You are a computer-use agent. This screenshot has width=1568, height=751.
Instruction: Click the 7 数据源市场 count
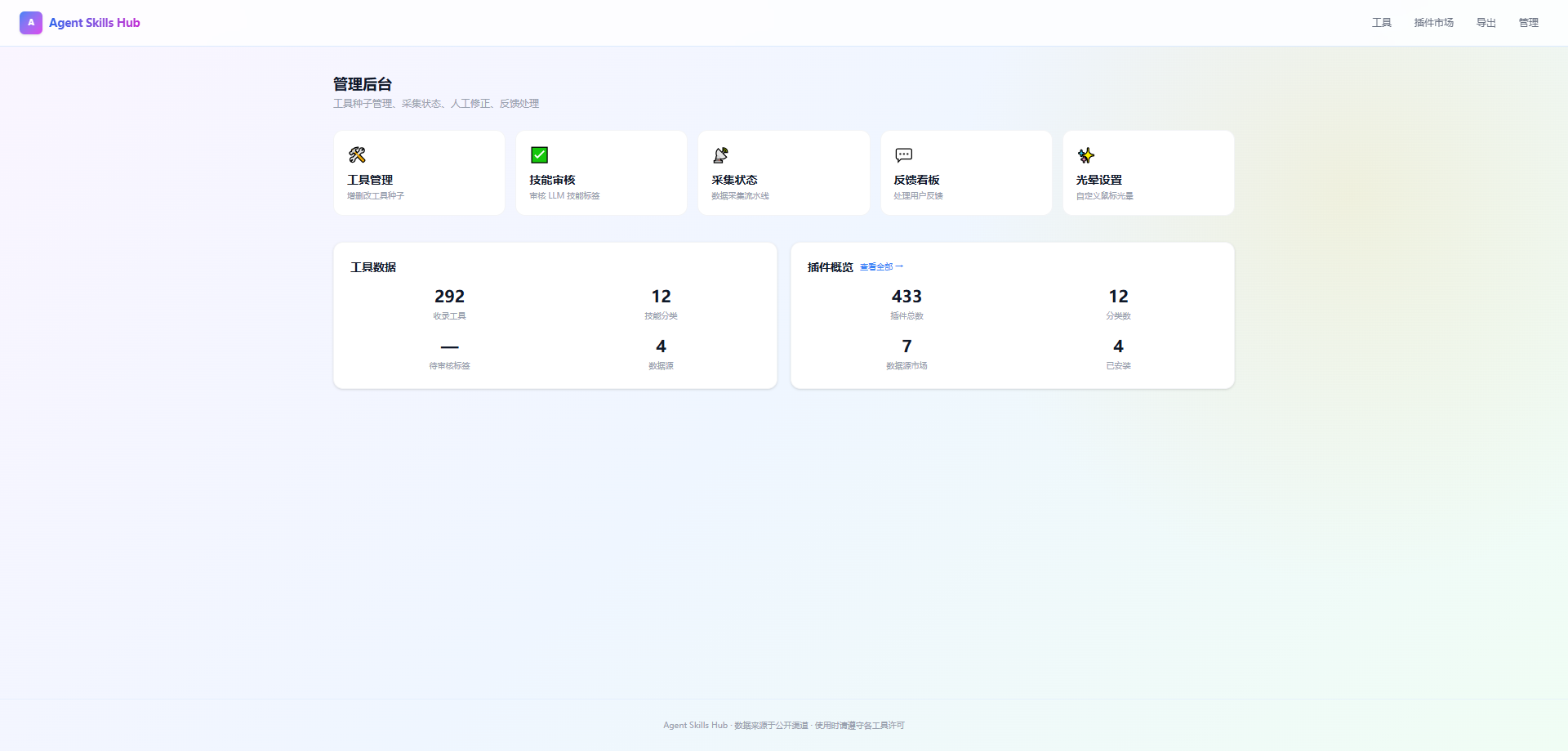click(906, 346)
